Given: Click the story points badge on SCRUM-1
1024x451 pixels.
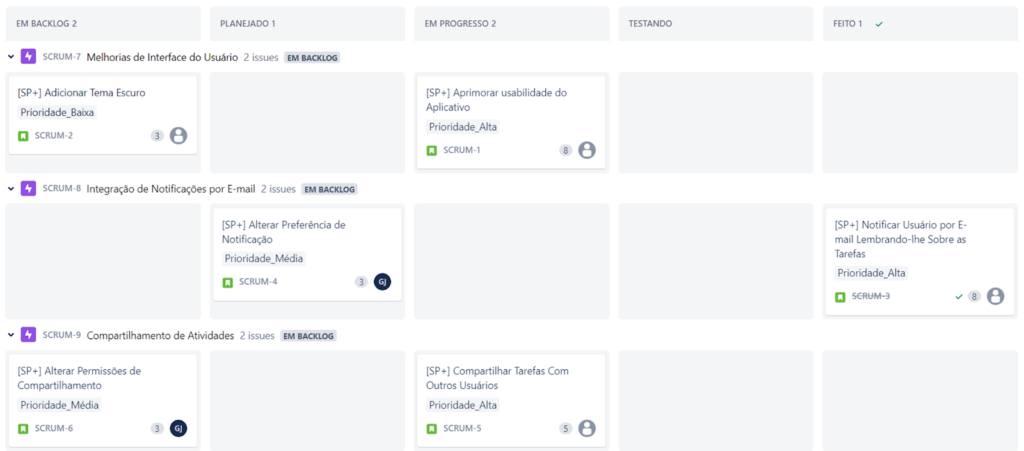Looking at the screenshot, I should tap(566, 151).
